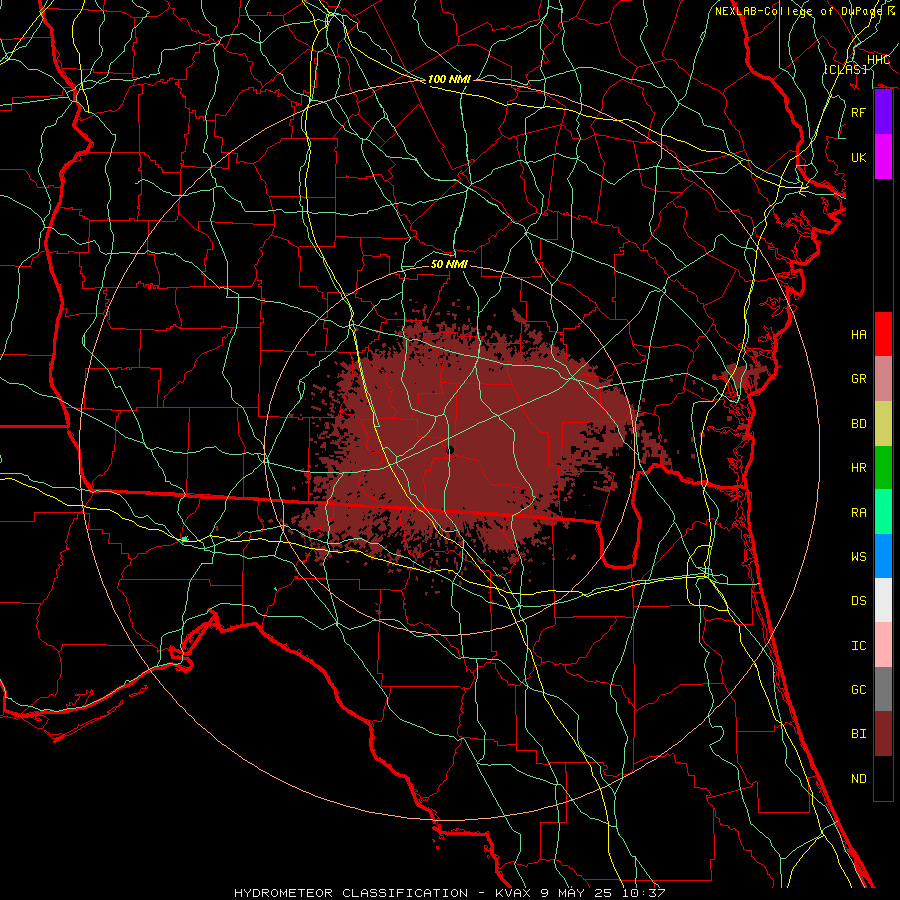900x900 pixels.
Task: Click the BI legend label
Action: tap(858, 734)
